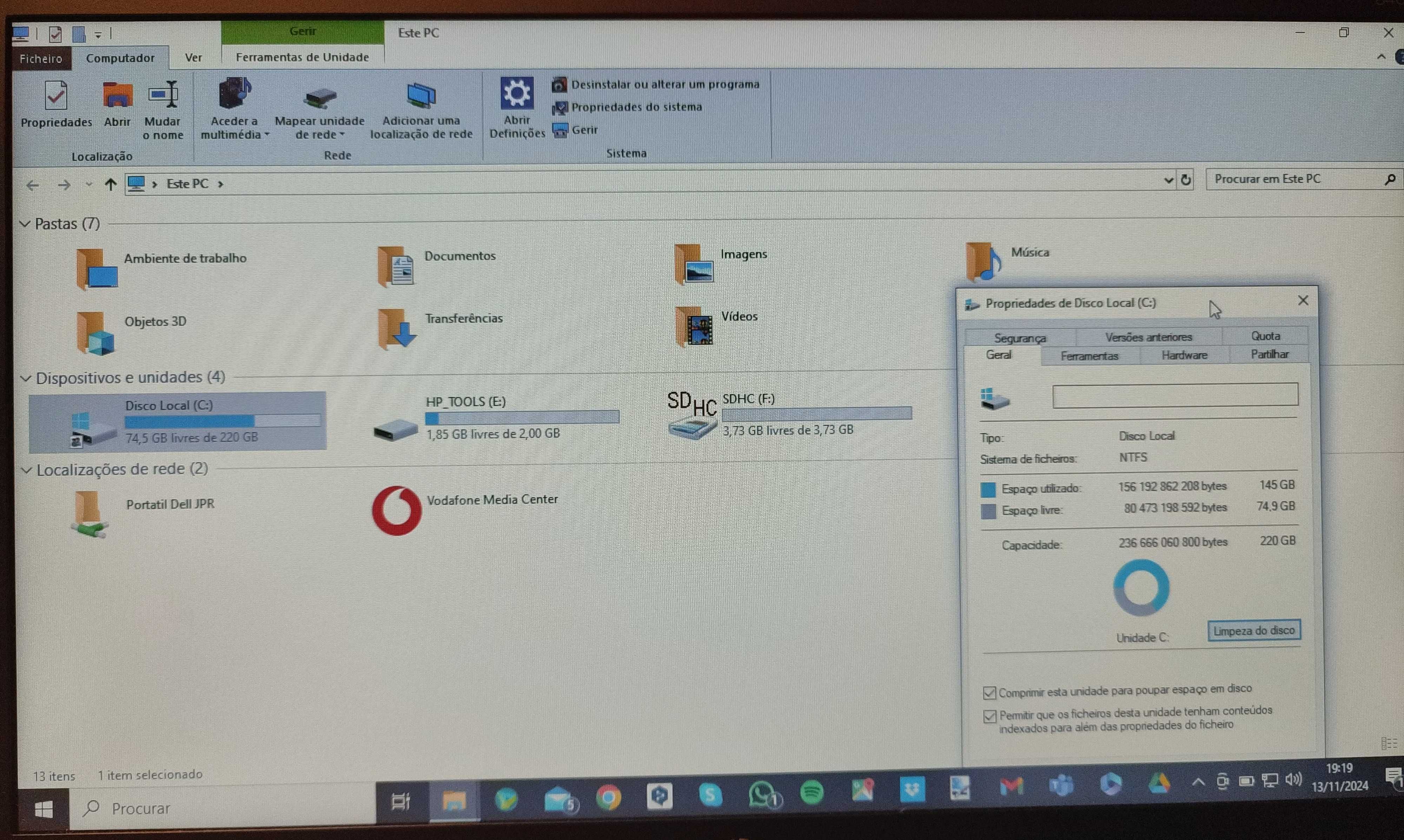Select the Ambiente de trabalho folder
The width and height of the screenshot is (1404, 840).
[x=161, y=269]
